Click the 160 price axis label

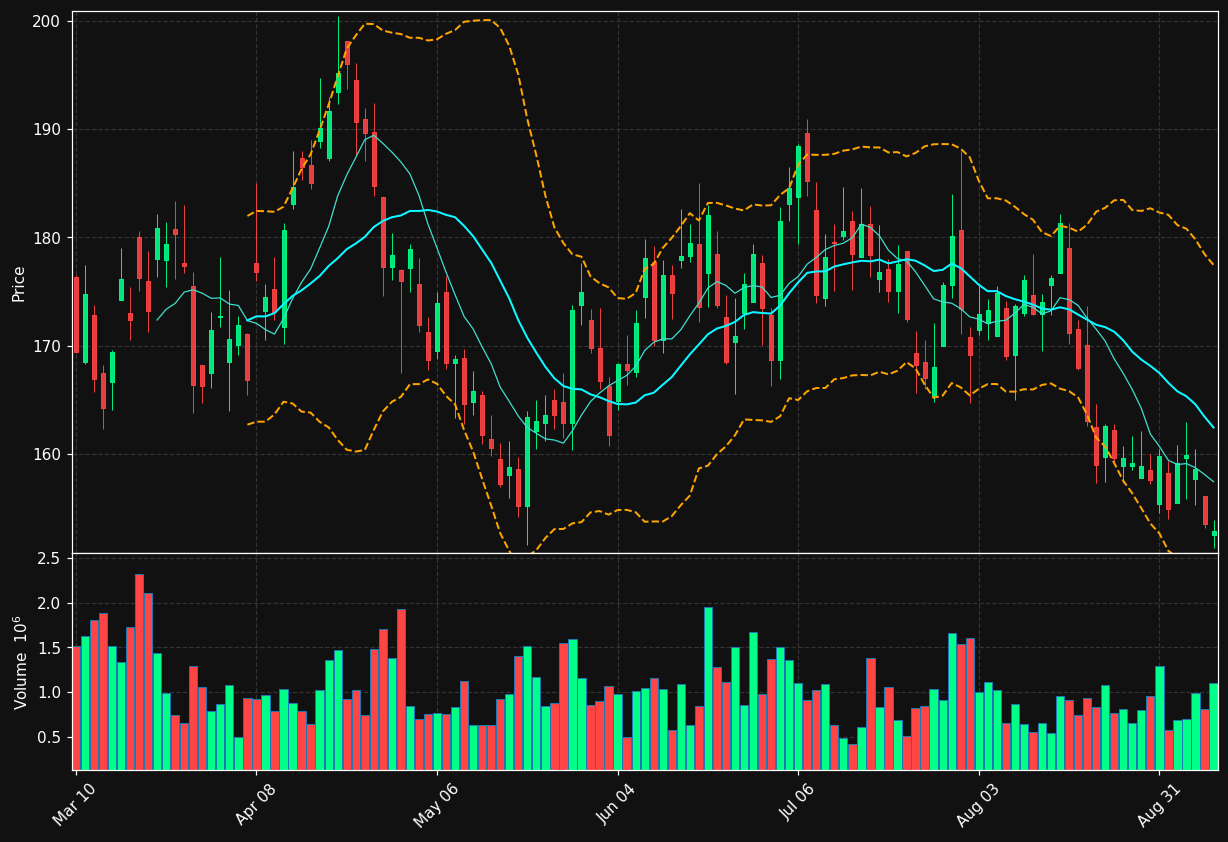click(48, 454)
